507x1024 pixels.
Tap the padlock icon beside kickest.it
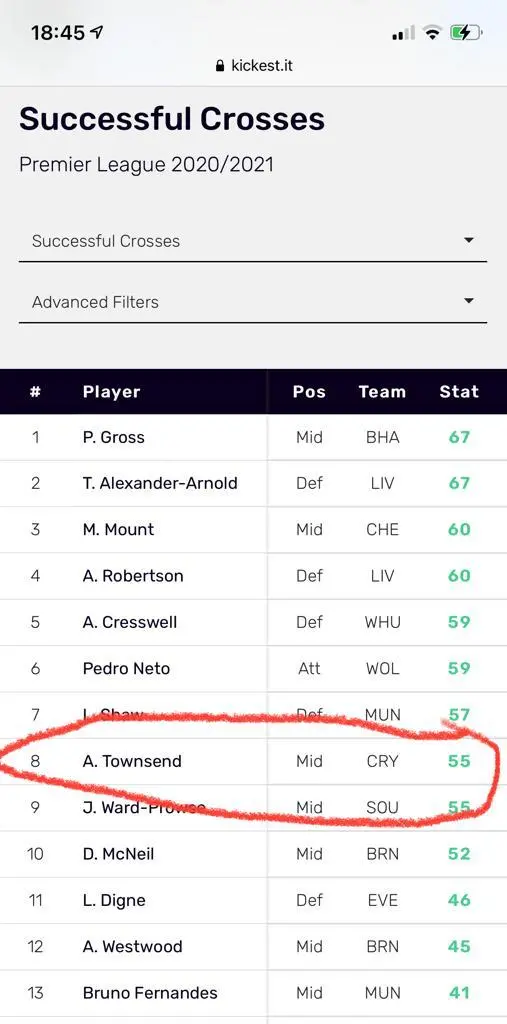[220, 66]
